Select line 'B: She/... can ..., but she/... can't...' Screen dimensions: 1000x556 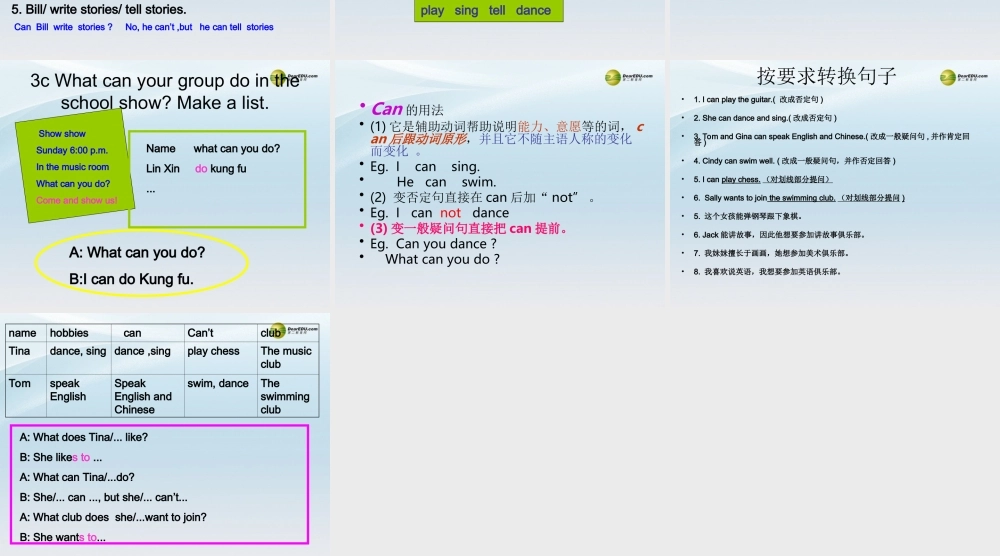[x=103, y=497]
